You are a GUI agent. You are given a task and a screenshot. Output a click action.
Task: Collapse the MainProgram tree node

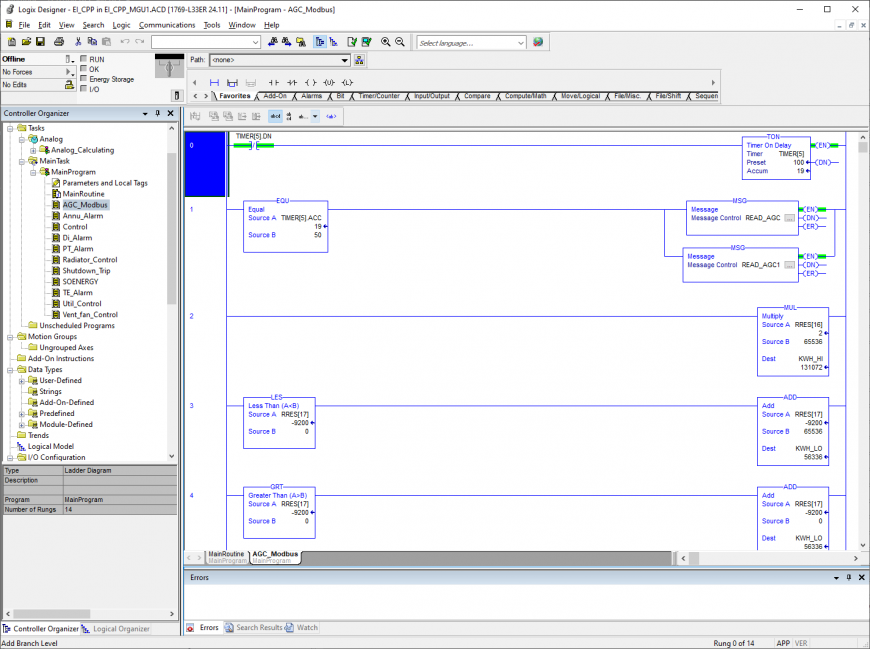(x=33, y=172)
